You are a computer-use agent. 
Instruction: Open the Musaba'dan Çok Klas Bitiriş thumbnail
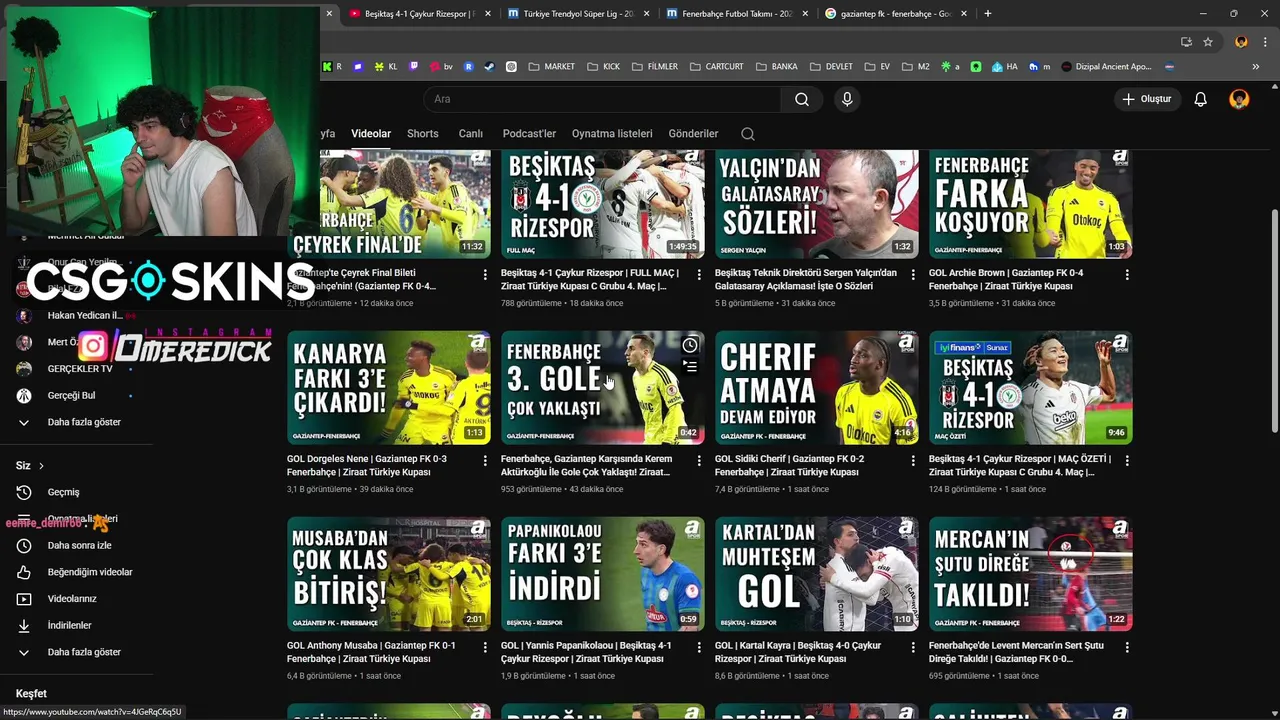(389, 573)
